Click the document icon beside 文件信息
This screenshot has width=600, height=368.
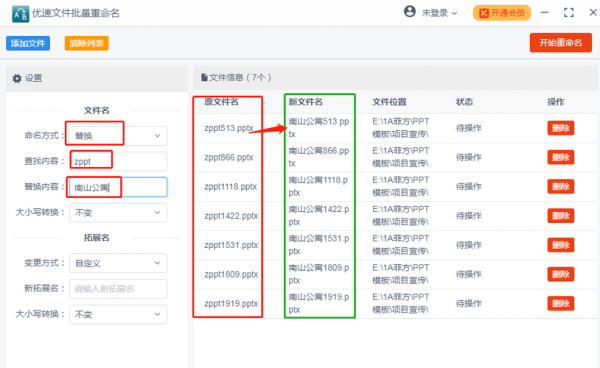pos(204,77)
